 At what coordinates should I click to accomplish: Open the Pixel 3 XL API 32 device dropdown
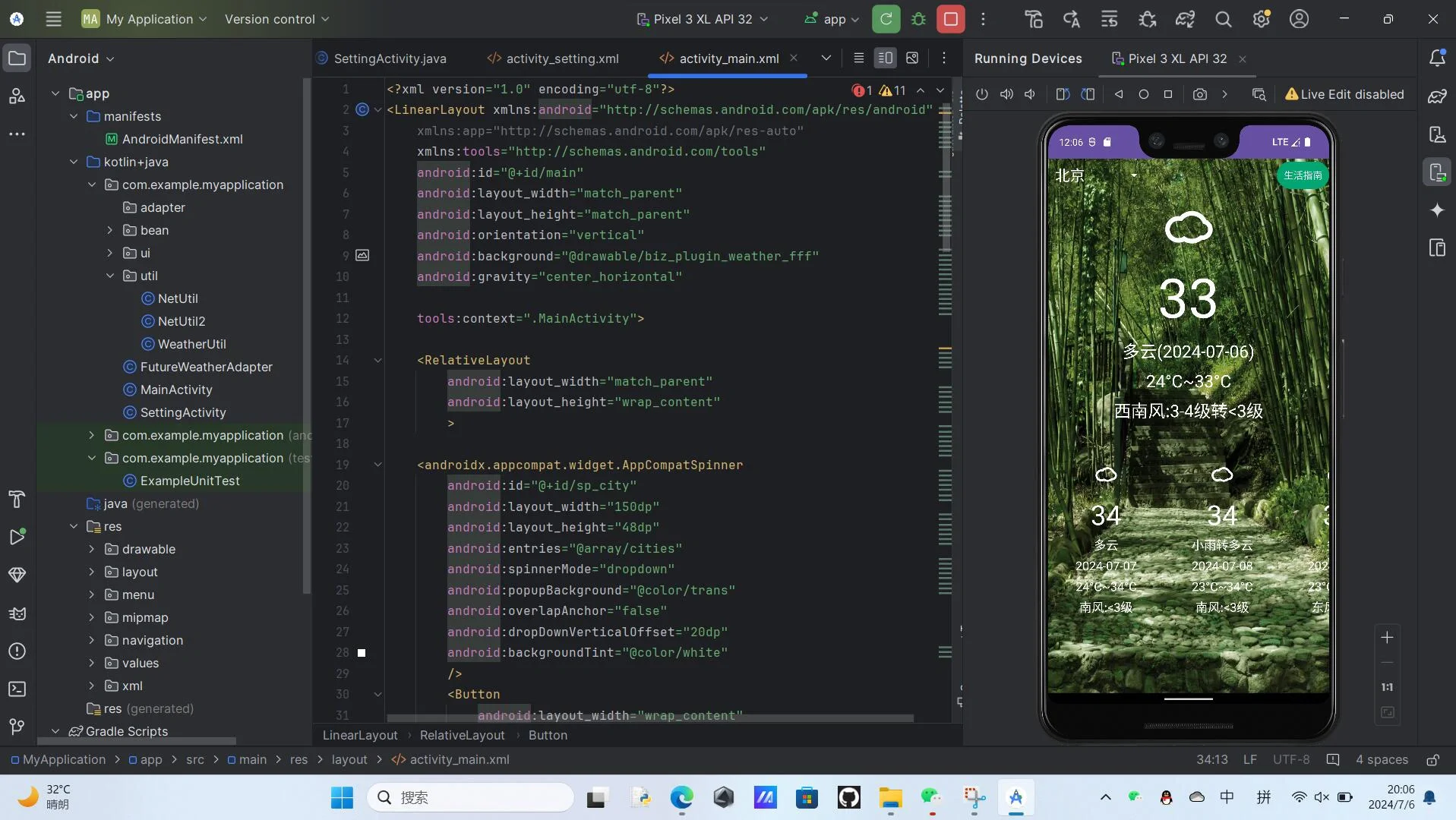(703, 19)
